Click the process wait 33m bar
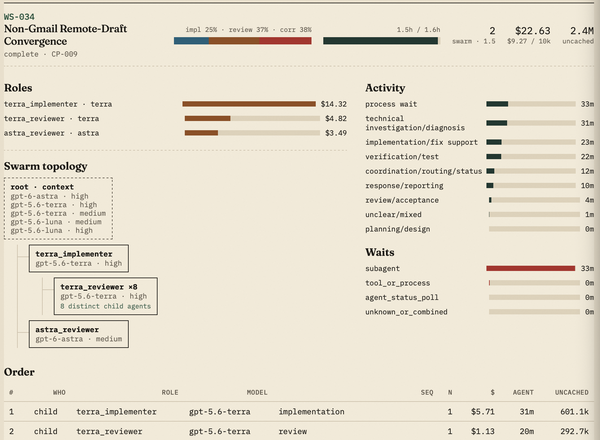 [x=531, y=104]
